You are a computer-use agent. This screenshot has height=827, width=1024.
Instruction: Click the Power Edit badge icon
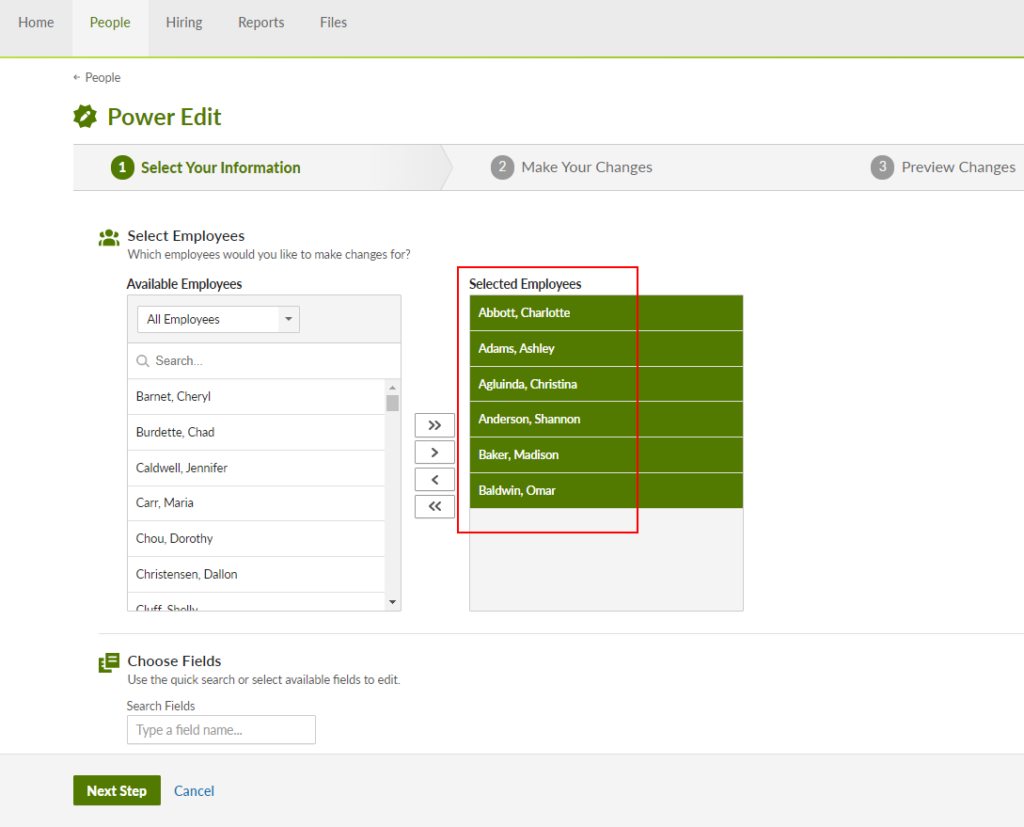[85, 116]
